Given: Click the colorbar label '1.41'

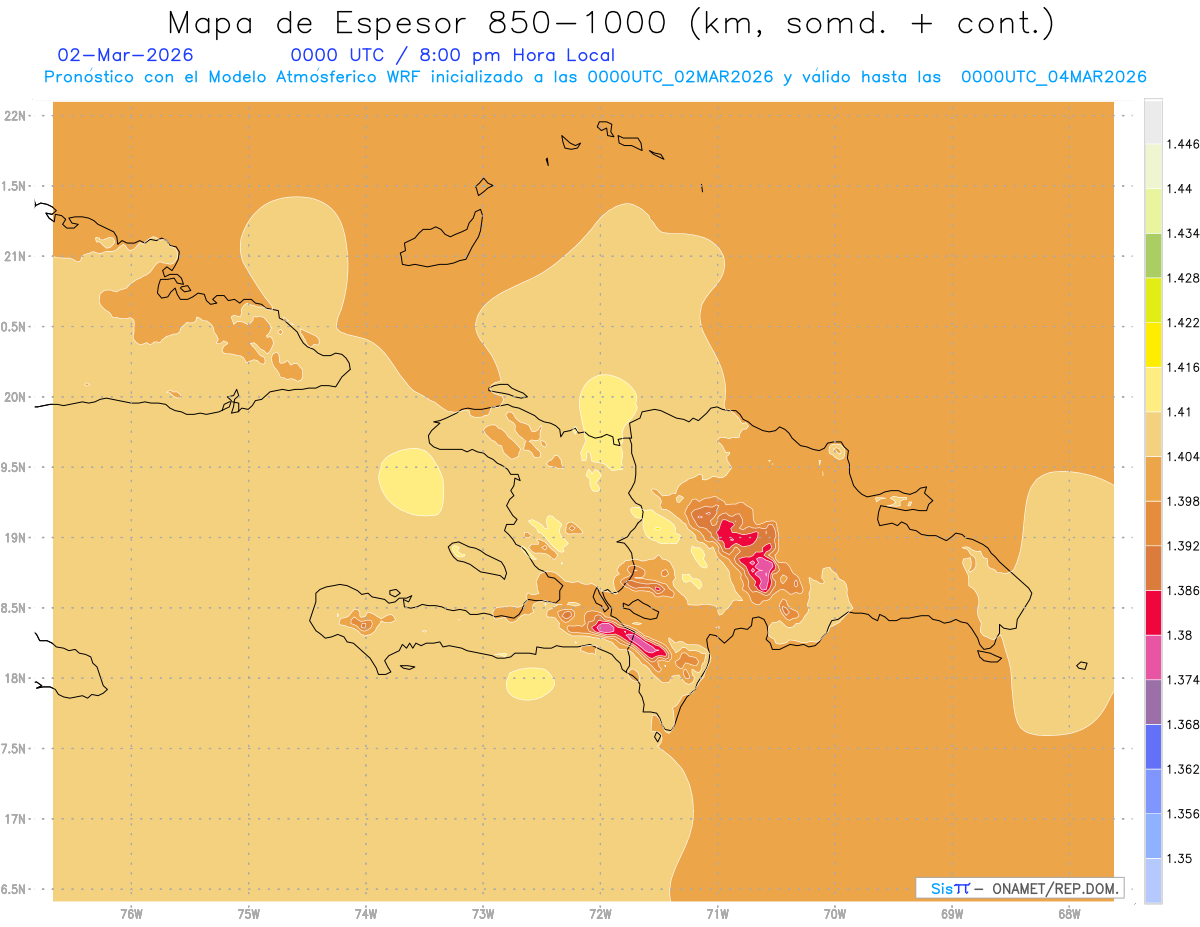Looking at the screenshot, I should coord(1180,412).
